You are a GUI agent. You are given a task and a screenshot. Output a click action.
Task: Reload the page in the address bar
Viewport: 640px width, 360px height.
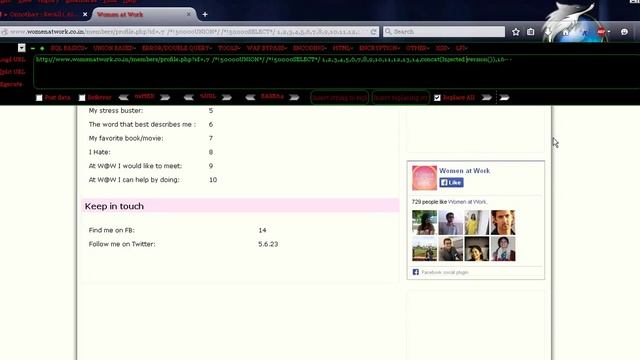point(373,31)
